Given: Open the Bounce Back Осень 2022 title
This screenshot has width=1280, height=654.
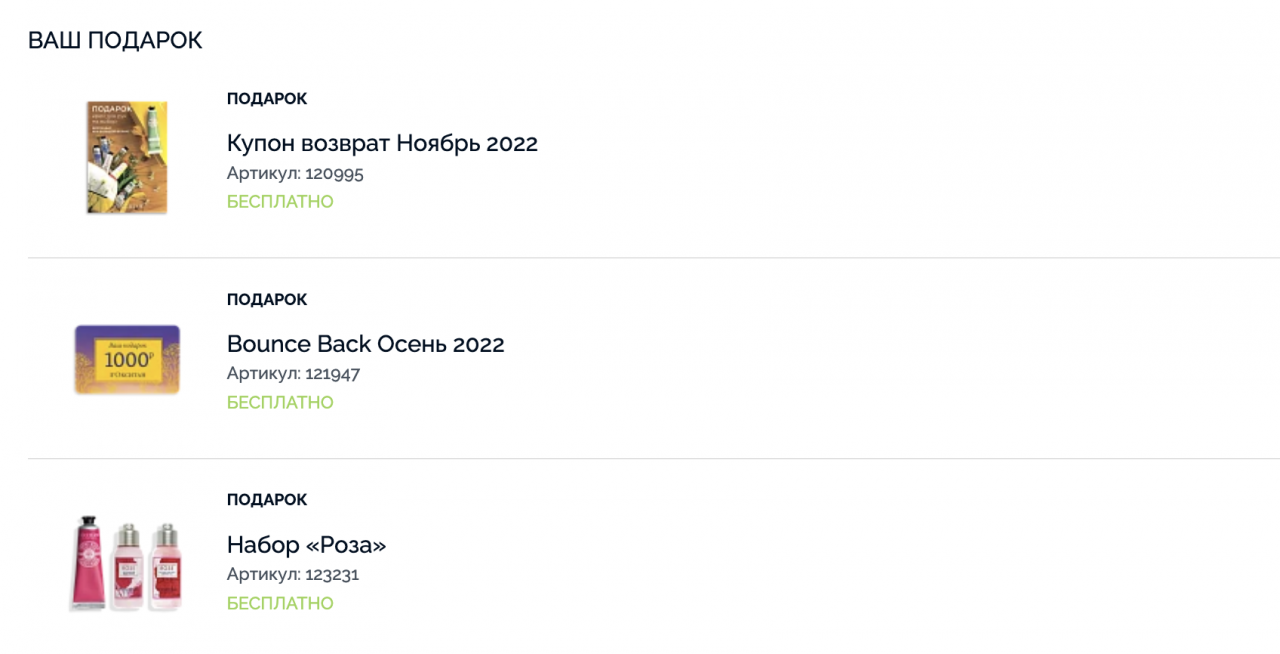Looking at the screenshot, I should (365, 344).
